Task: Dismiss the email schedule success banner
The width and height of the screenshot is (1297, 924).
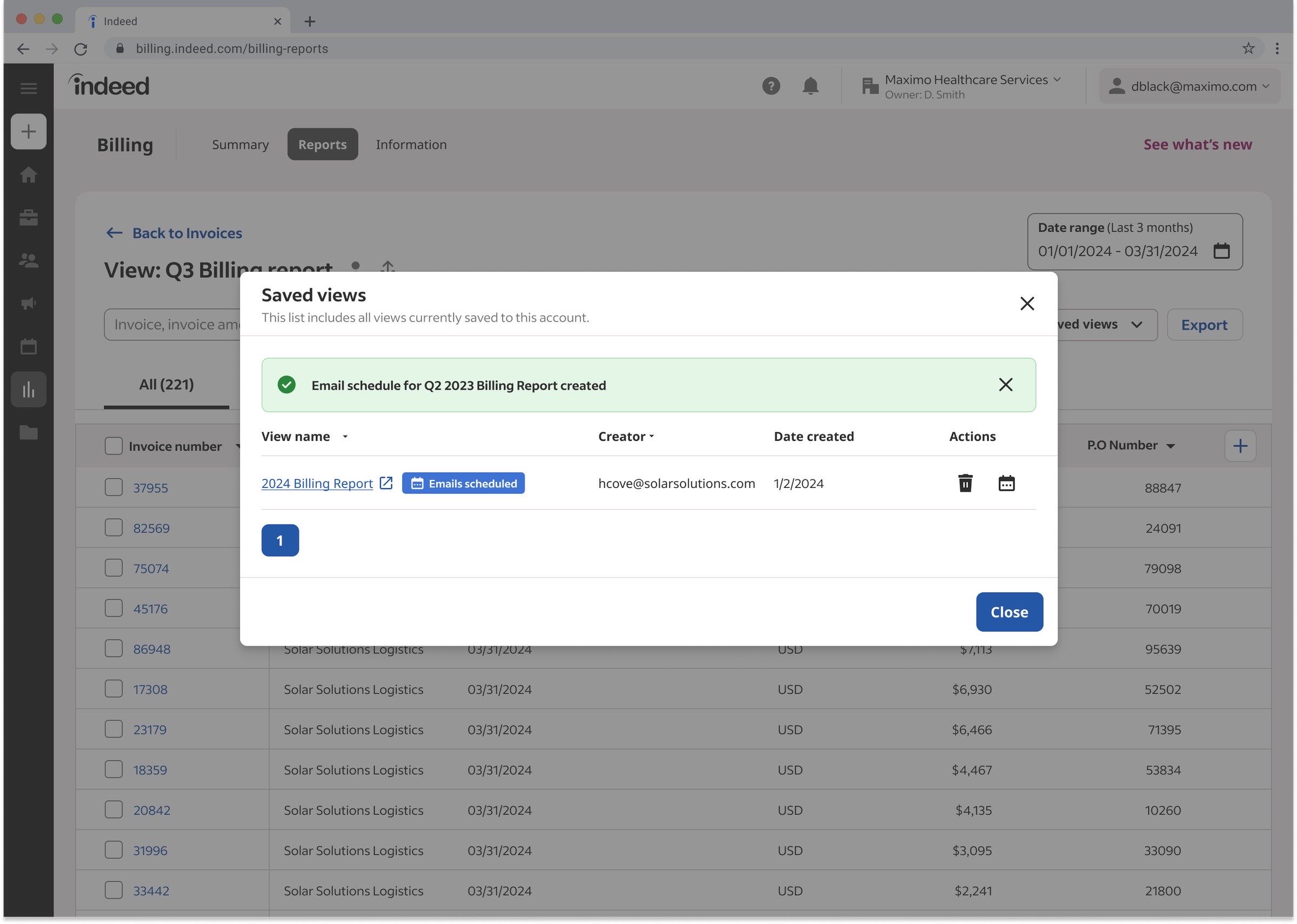Action: (x=1005, y=385)
